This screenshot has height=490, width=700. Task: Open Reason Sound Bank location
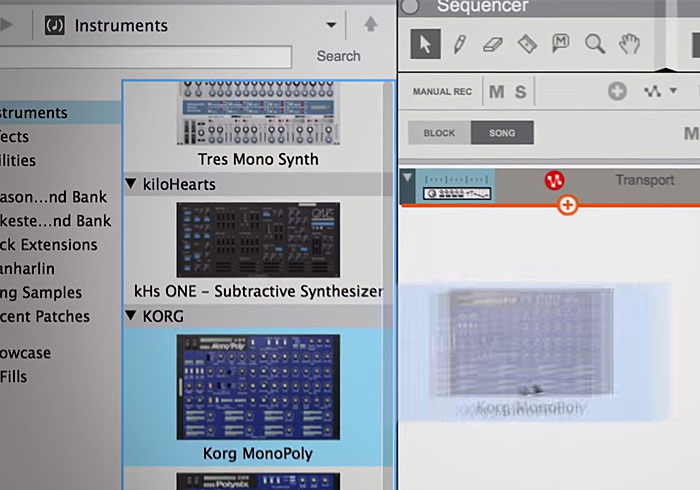click(53, 197)
